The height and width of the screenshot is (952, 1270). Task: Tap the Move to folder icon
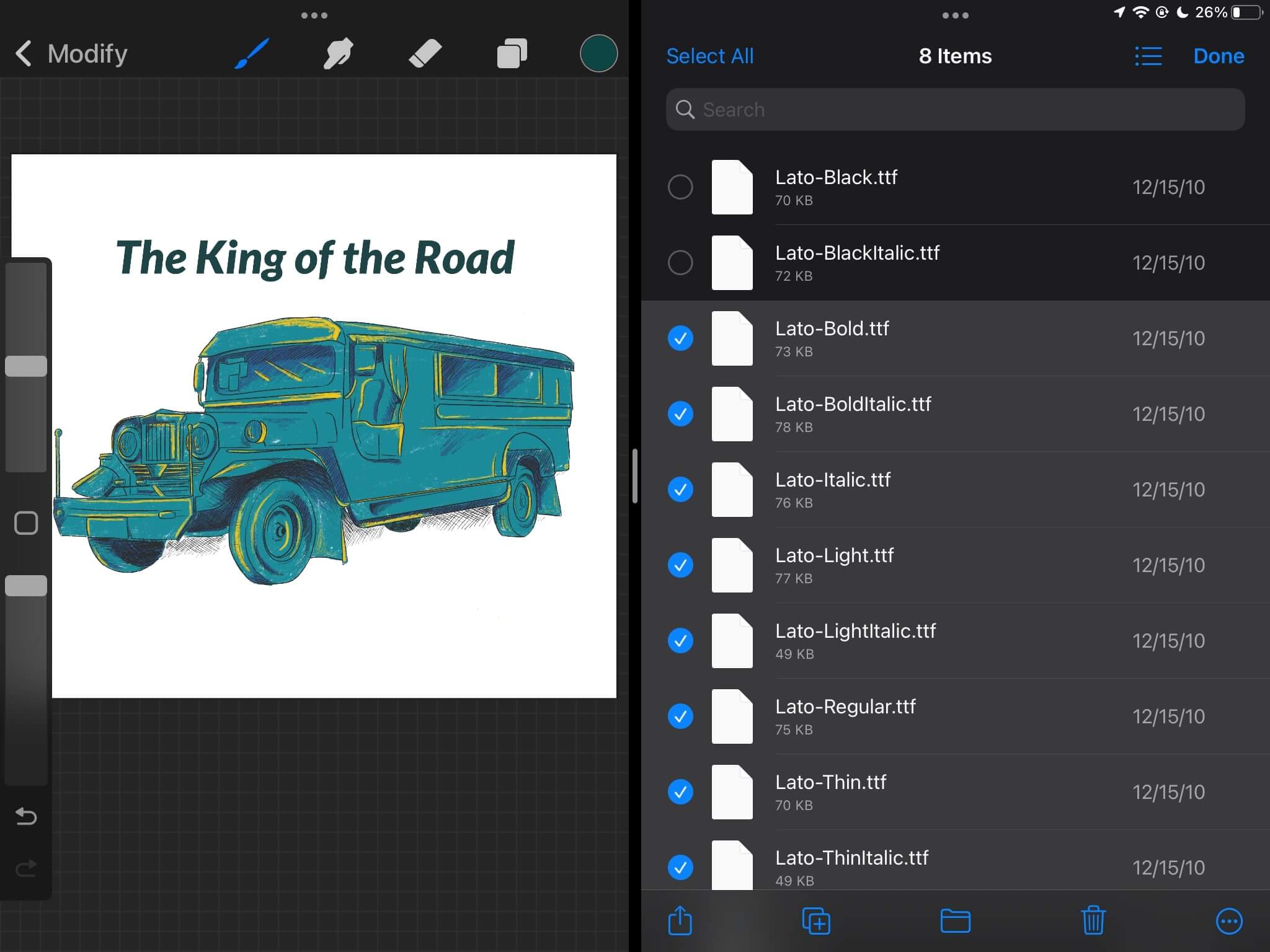955,921
